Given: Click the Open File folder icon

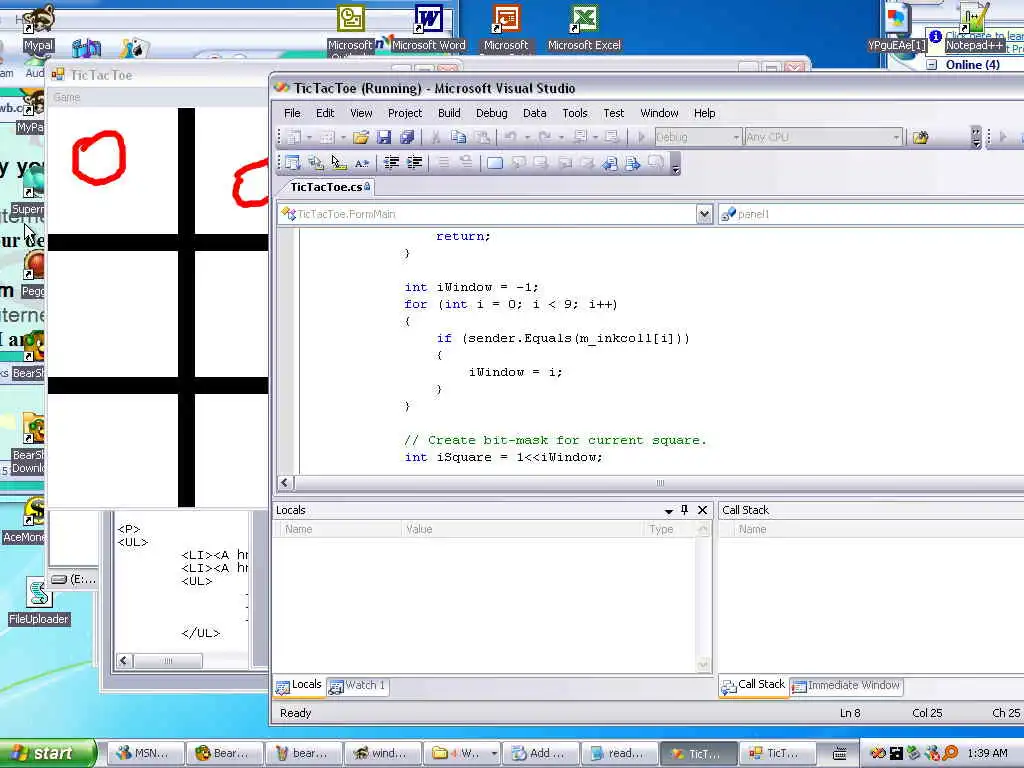Looking at the screenshot, I should (360, 137).
